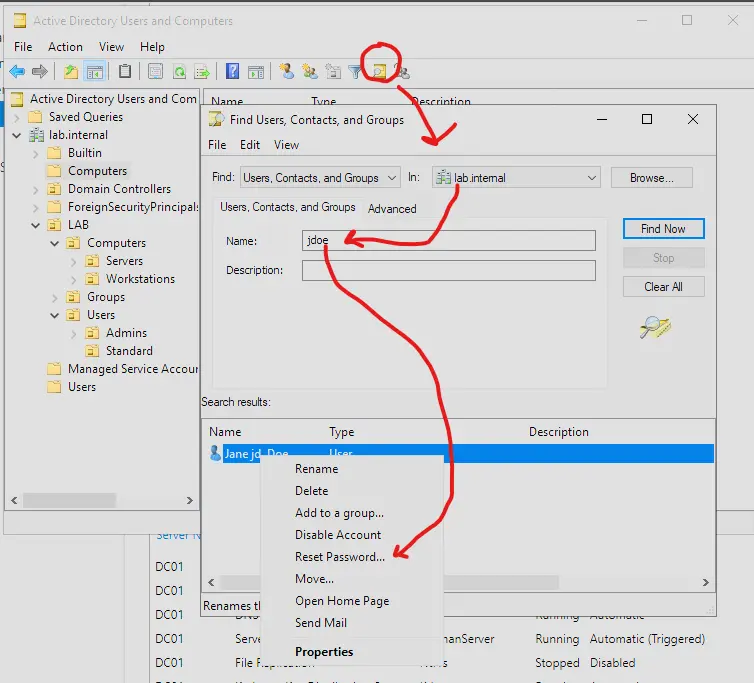Create a new organizational unit using the toolbar icon

pyautogui.click(x=333, y=72)
